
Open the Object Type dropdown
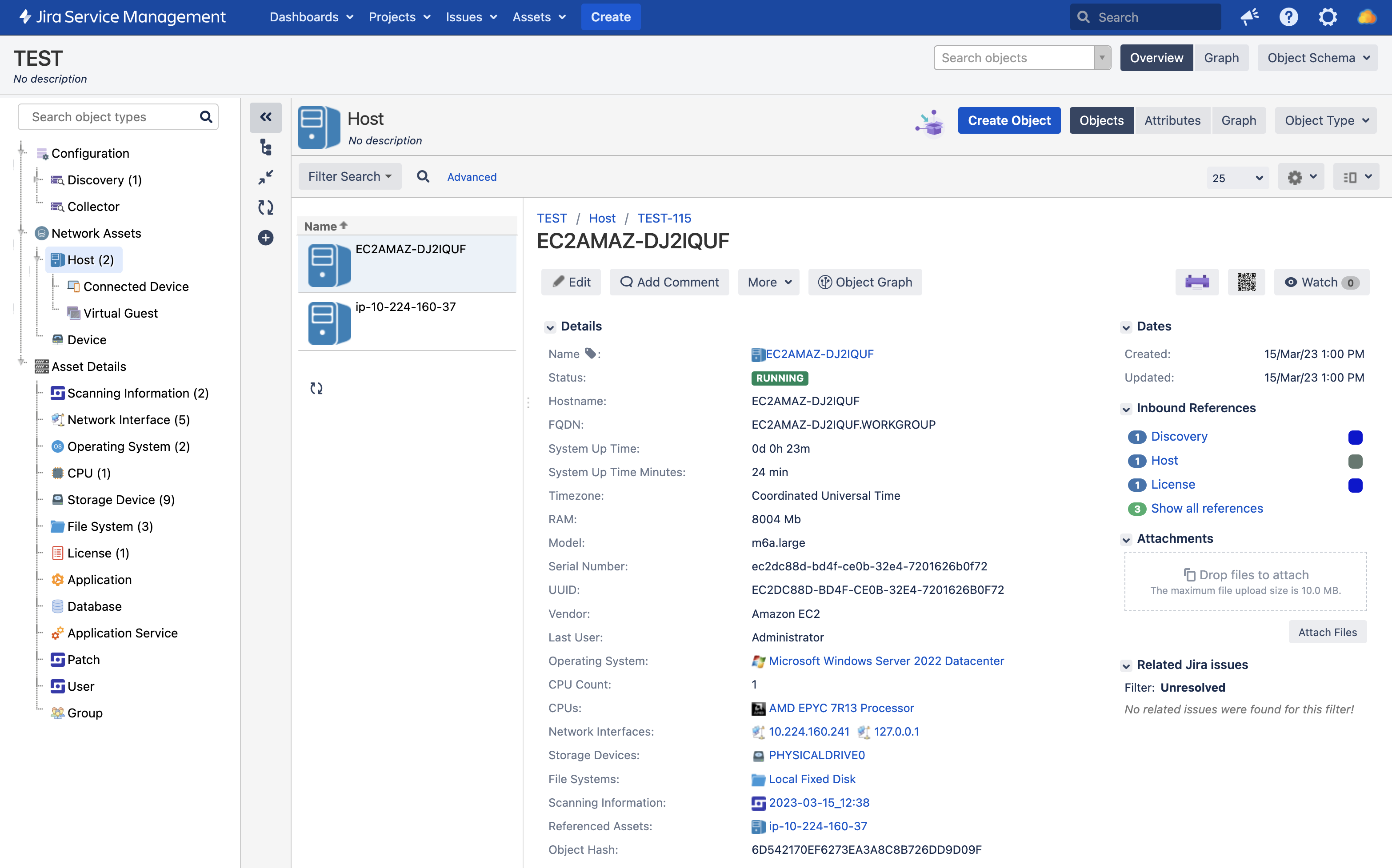pyautogui.click(x=1326, y=120)
